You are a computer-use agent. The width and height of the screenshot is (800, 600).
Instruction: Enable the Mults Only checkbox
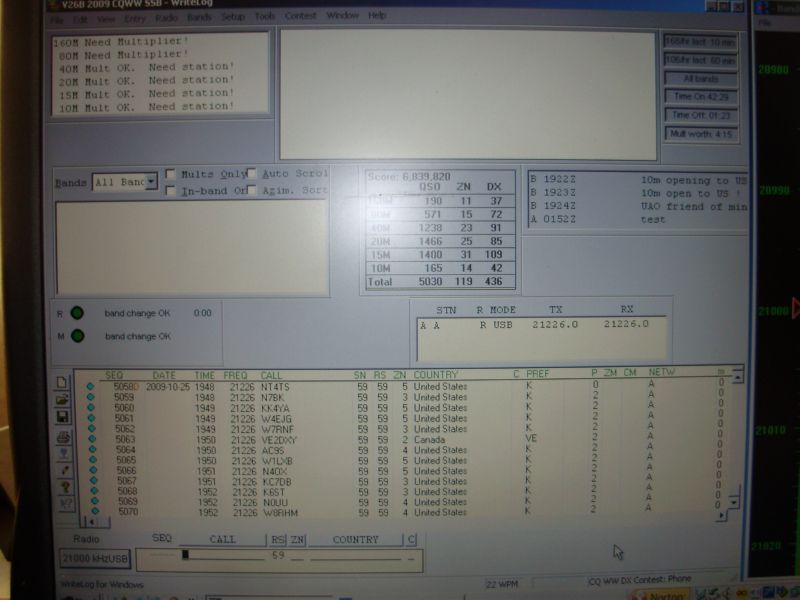coord(171,174)
